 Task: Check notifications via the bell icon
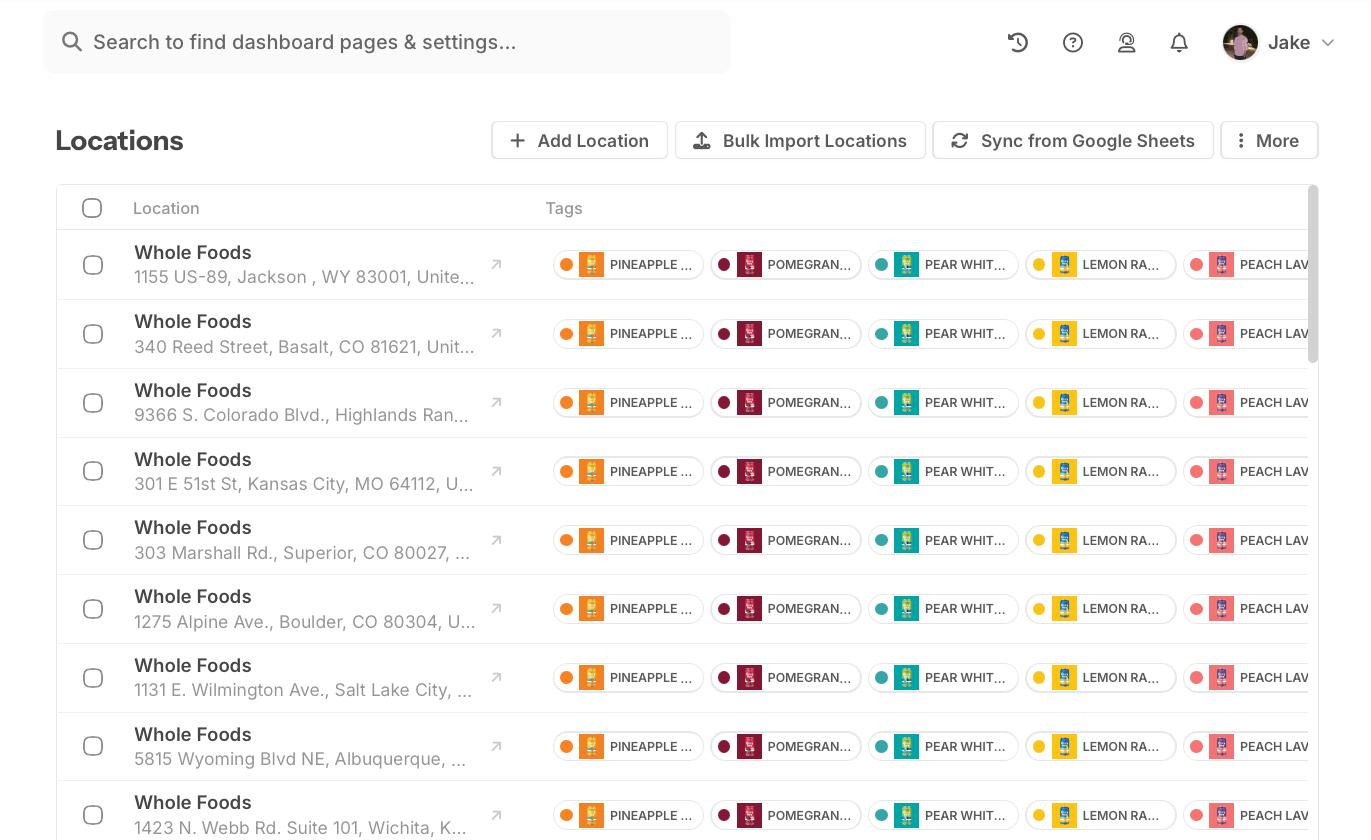pos(1179,42)
